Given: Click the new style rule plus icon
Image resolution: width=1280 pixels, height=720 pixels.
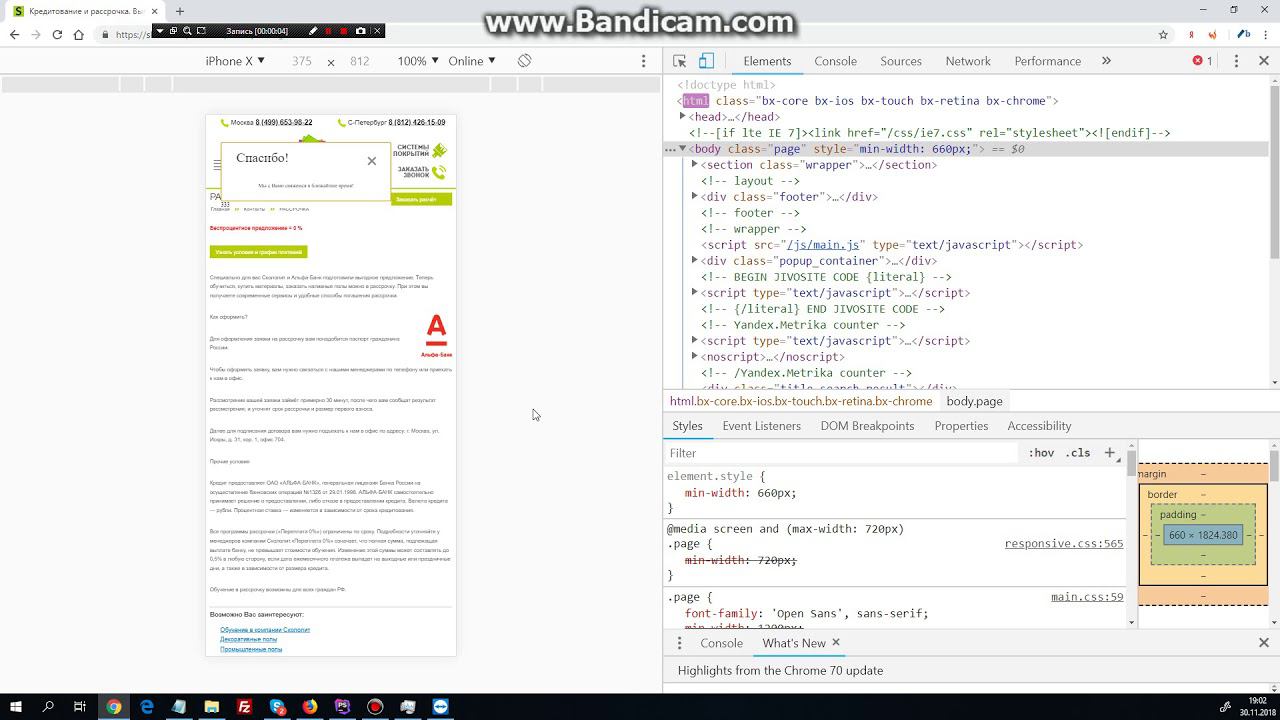Looking at the screenshot, I should [1109, 453].
